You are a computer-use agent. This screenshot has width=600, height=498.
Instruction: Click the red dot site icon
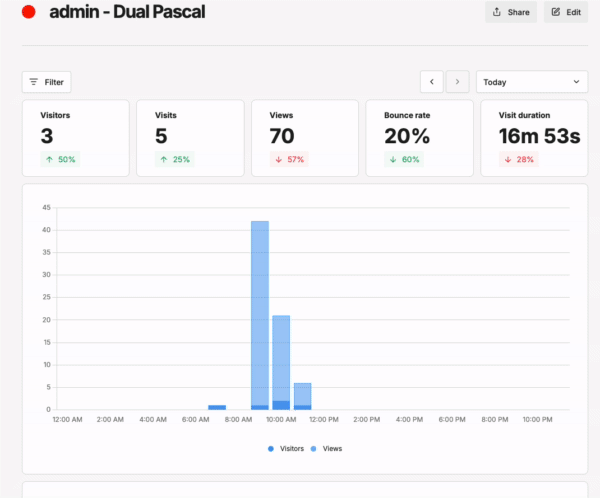click(x=29, y=12)
